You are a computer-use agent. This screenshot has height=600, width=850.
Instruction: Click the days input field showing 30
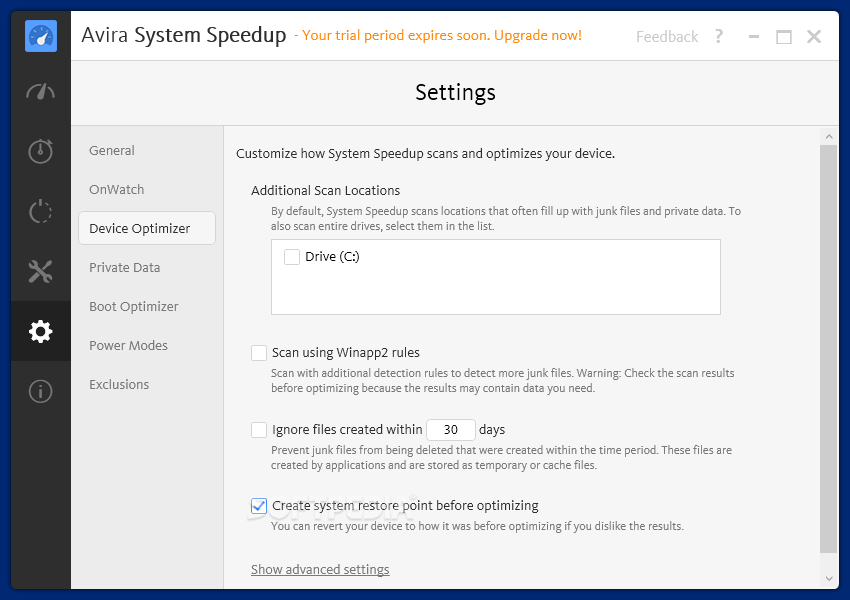(451, 430)
